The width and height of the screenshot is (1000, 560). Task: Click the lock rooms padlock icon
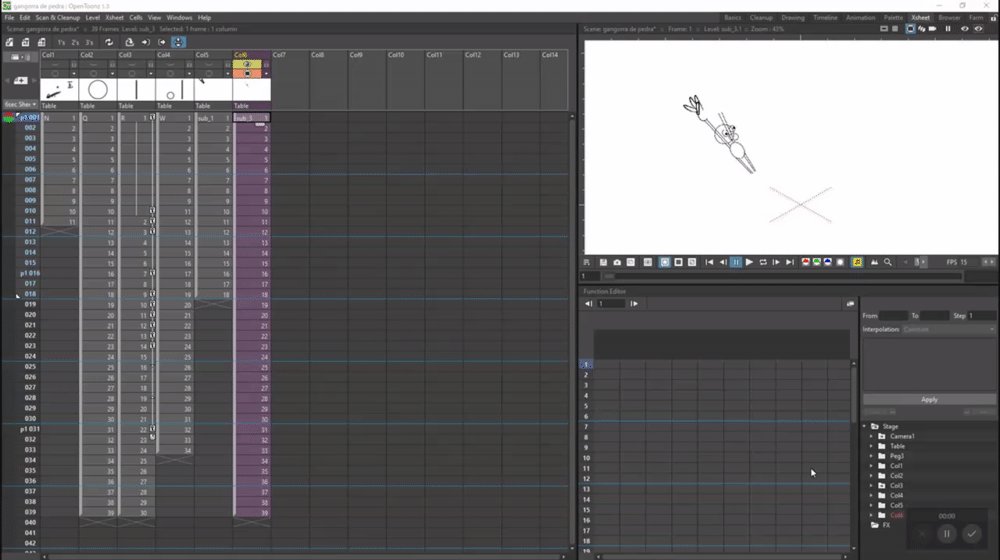(993, 18)
